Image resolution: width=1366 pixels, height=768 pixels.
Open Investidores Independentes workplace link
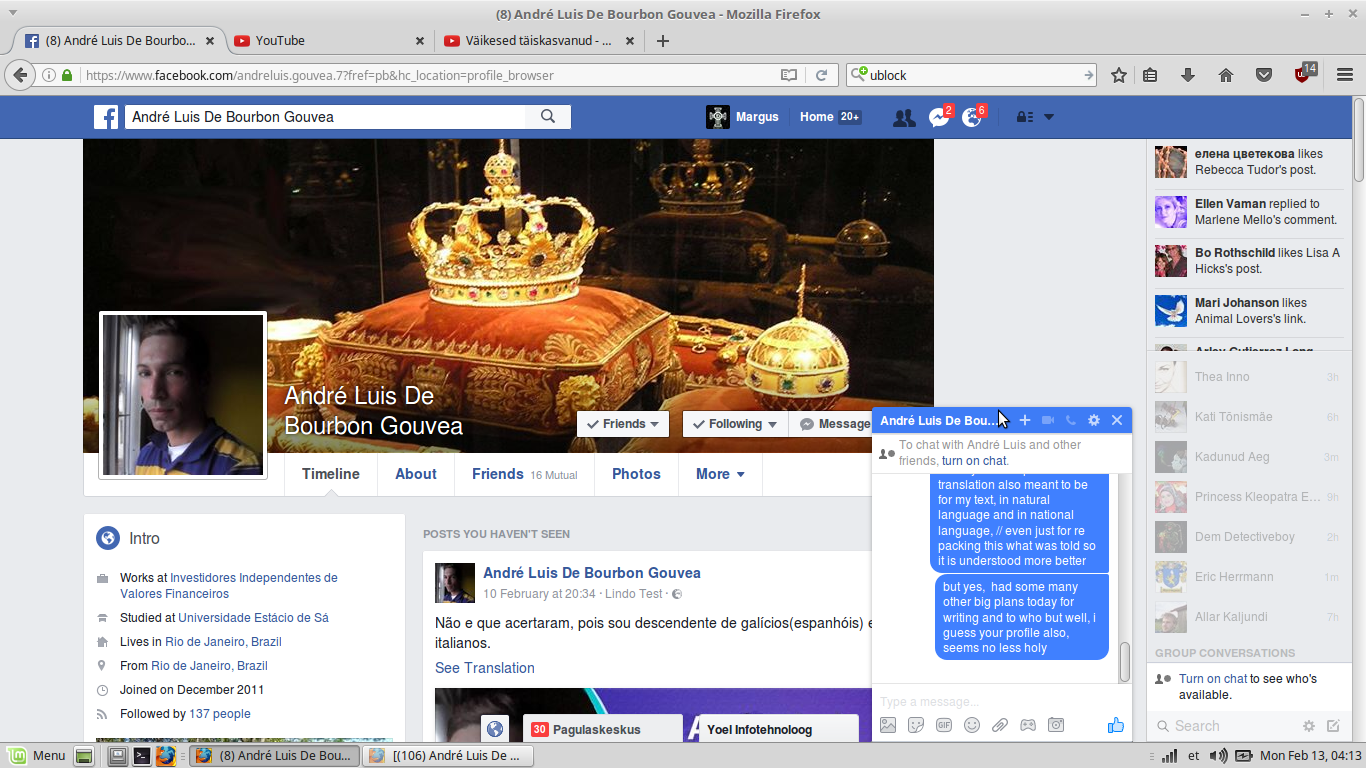[229, 586]
